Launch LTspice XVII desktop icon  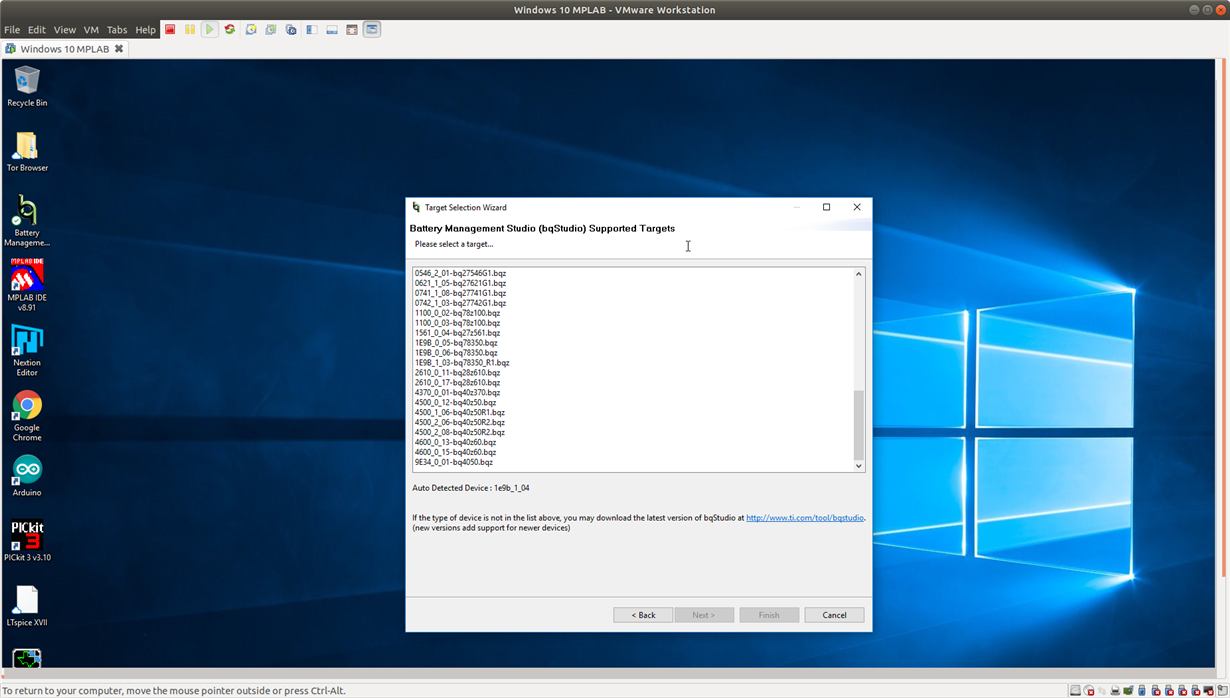click(27, 606)
